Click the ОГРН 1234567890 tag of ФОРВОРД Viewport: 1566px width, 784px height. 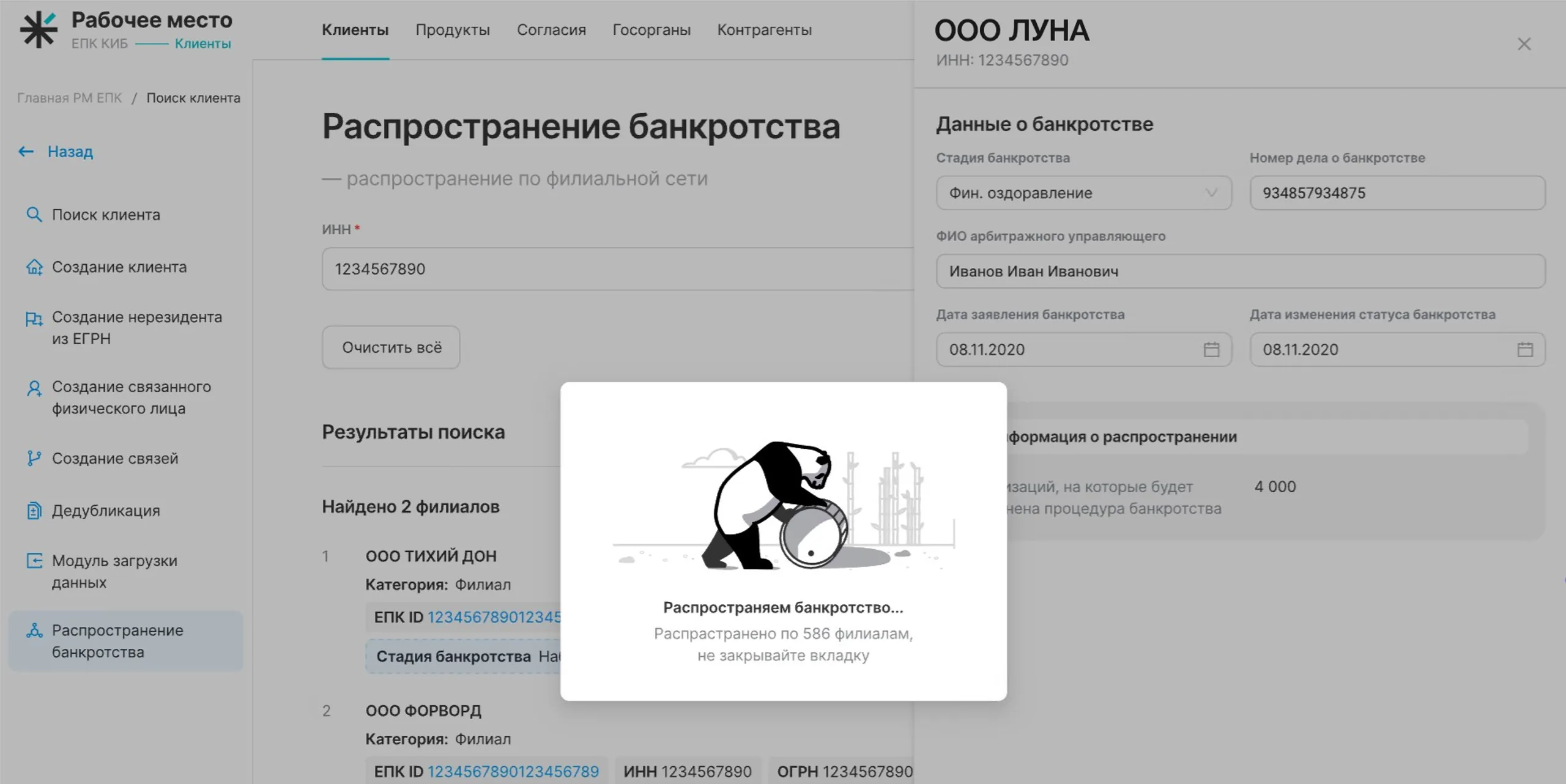pos(841,771)
